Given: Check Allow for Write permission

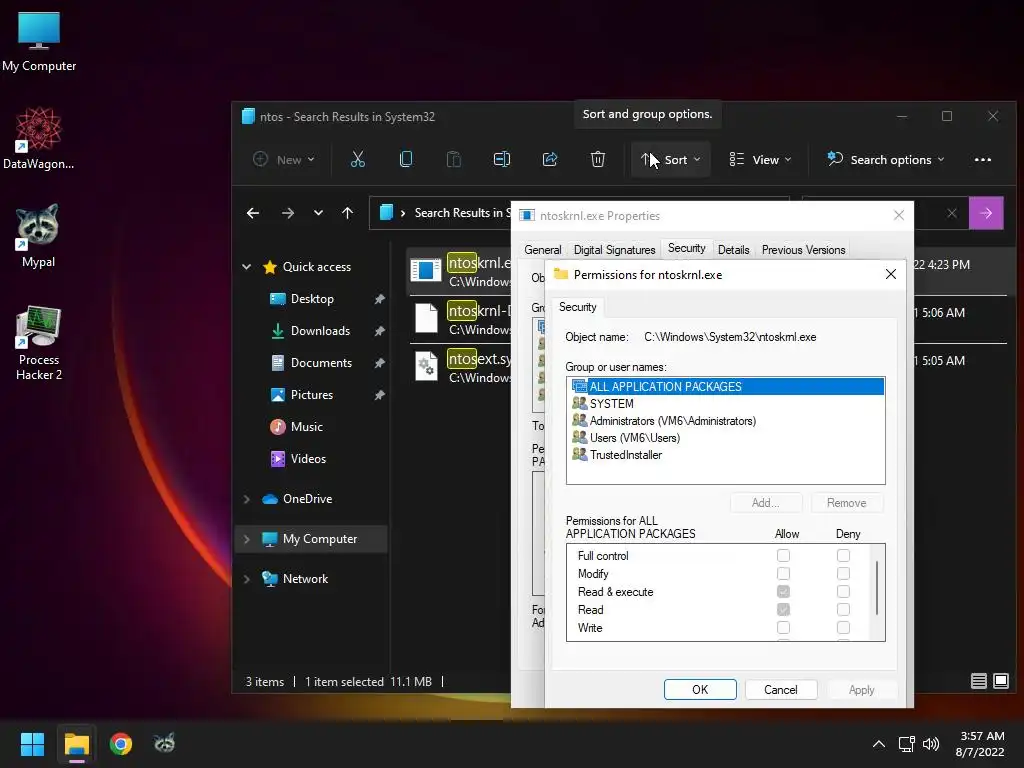Looking at the screenshot, I should pos(783,628).
